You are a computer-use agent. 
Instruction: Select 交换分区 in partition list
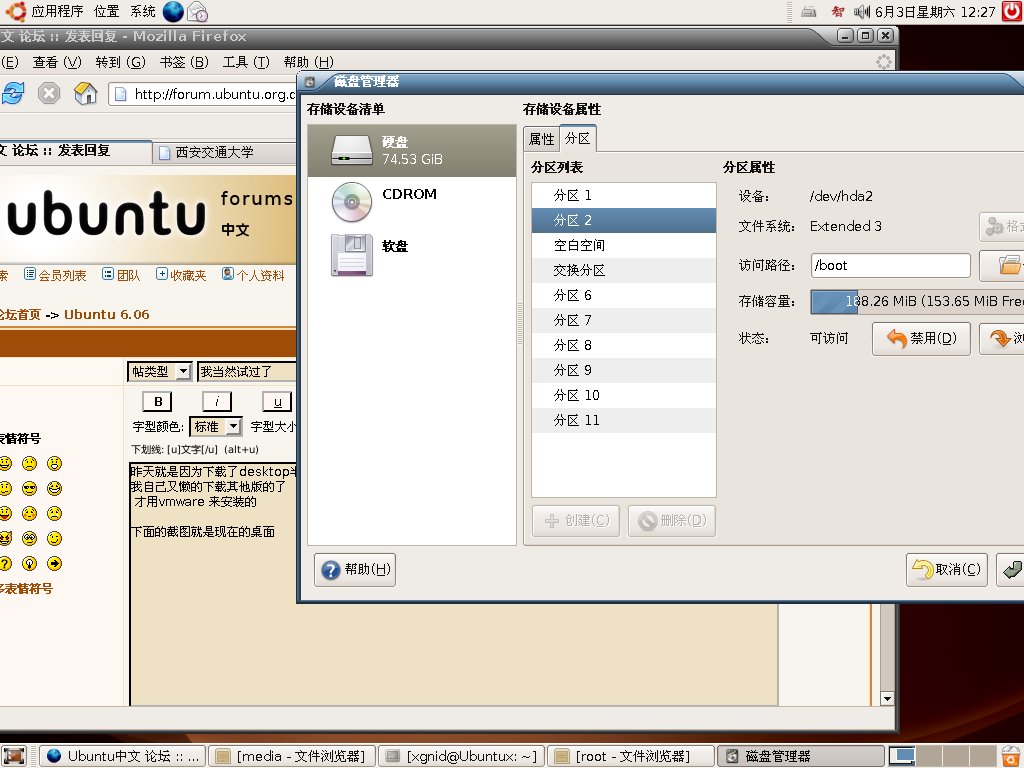pos(624,270)
